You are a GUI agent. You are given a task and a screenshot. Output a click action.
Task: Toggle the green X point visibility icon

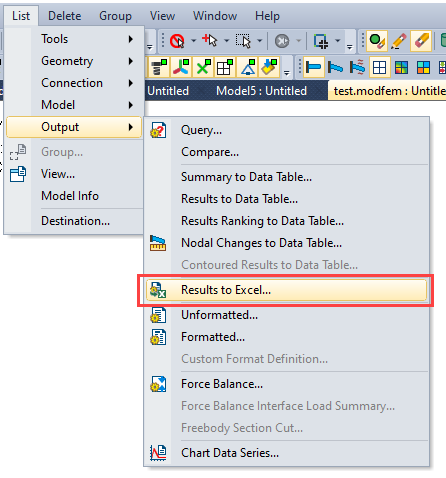click(x=203, y=67)
